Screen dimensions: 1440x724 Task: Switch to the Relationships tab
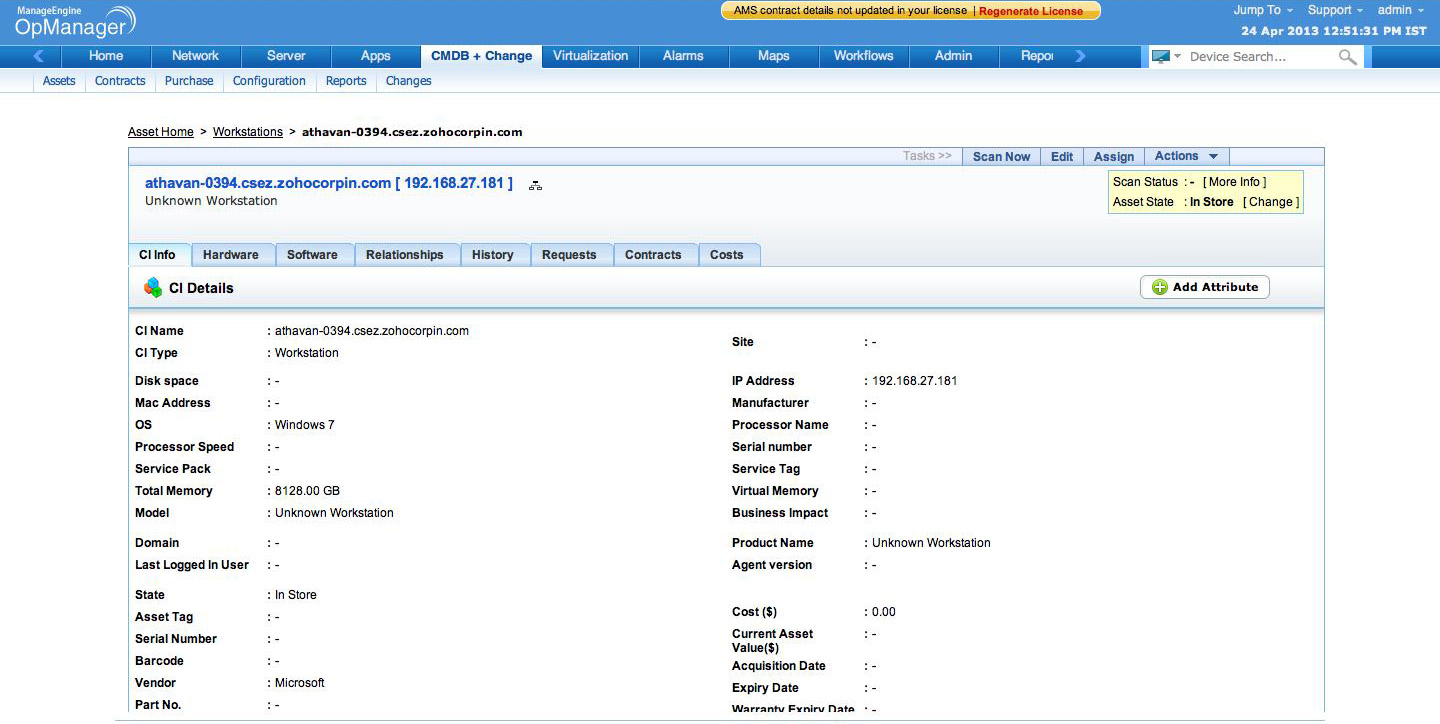coord(405,255)
